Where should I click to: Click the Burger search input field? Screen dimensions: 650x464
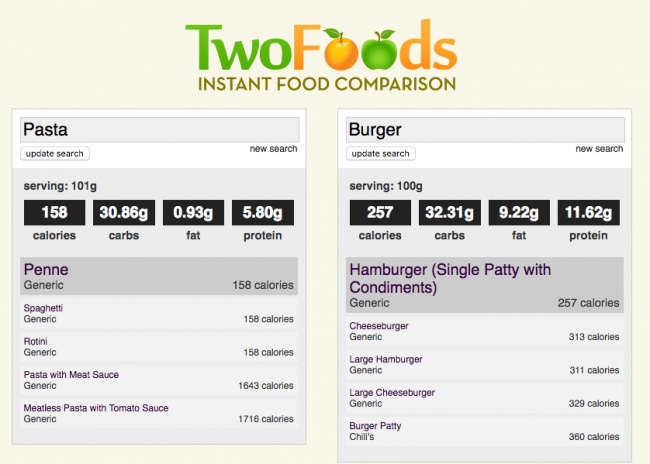tap(485, 129)
